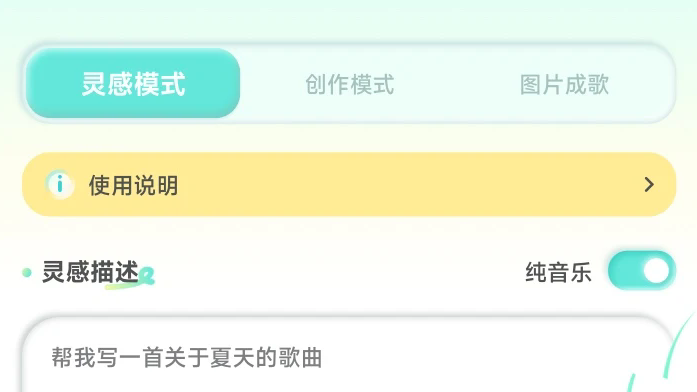Open the yellow 使用说明 banner

point(349,184)
